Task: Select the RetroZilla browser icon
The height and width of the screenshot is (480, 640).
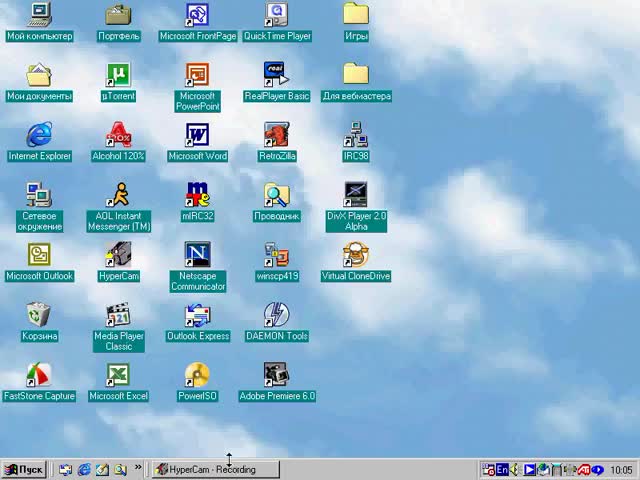Action: 277,135
